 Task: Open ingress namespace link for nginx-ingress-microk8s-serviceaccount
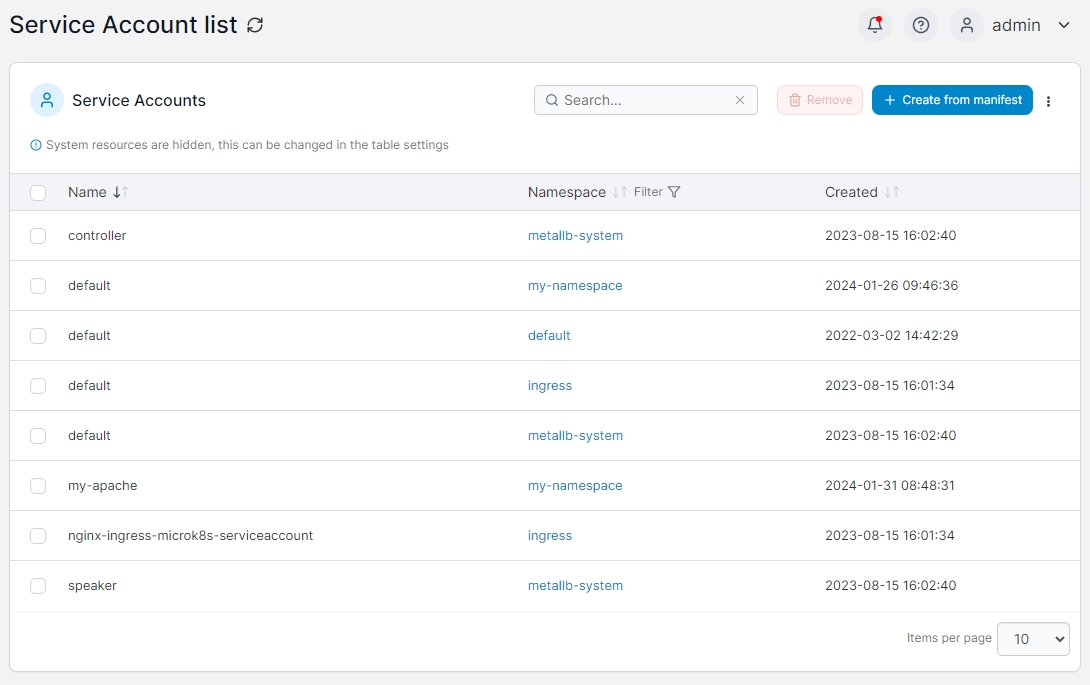(x=550, y=536)
